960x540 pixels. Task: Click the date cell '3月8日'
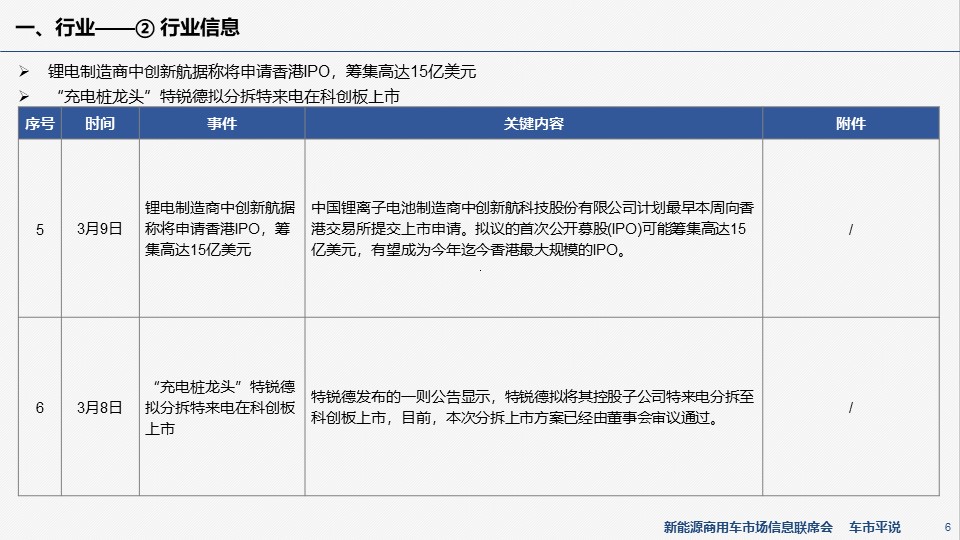pos(100,407)
